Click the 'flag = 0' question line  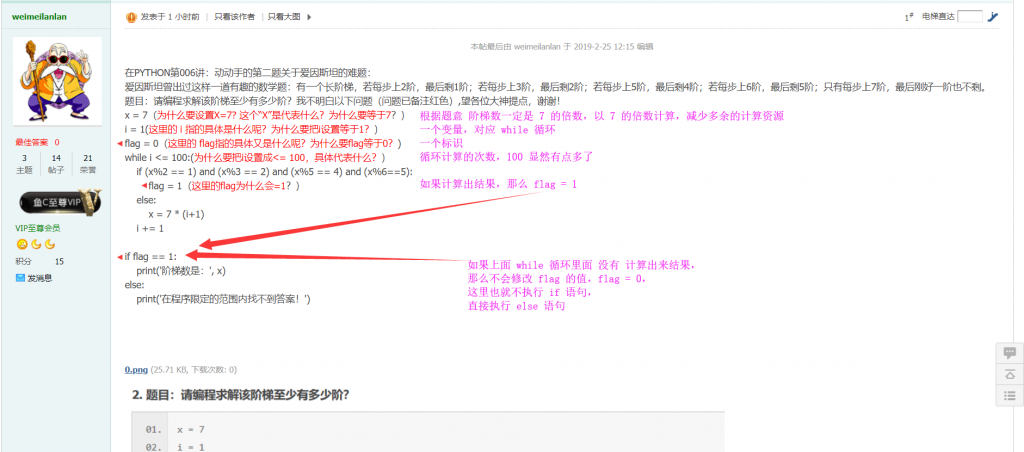click(263, 143)
